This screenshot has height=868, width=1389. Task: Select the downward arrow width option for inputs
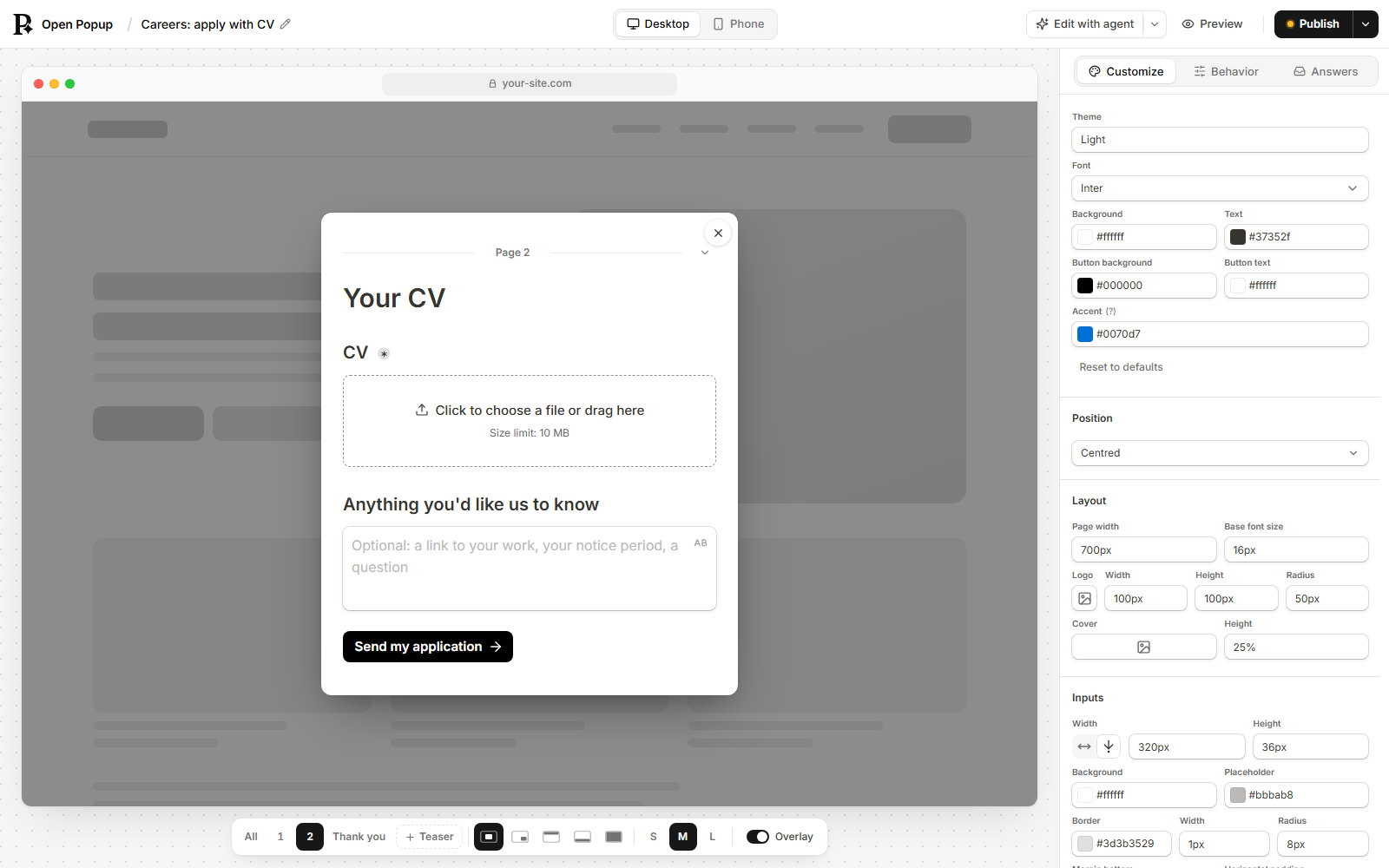tap(1109, 746)
